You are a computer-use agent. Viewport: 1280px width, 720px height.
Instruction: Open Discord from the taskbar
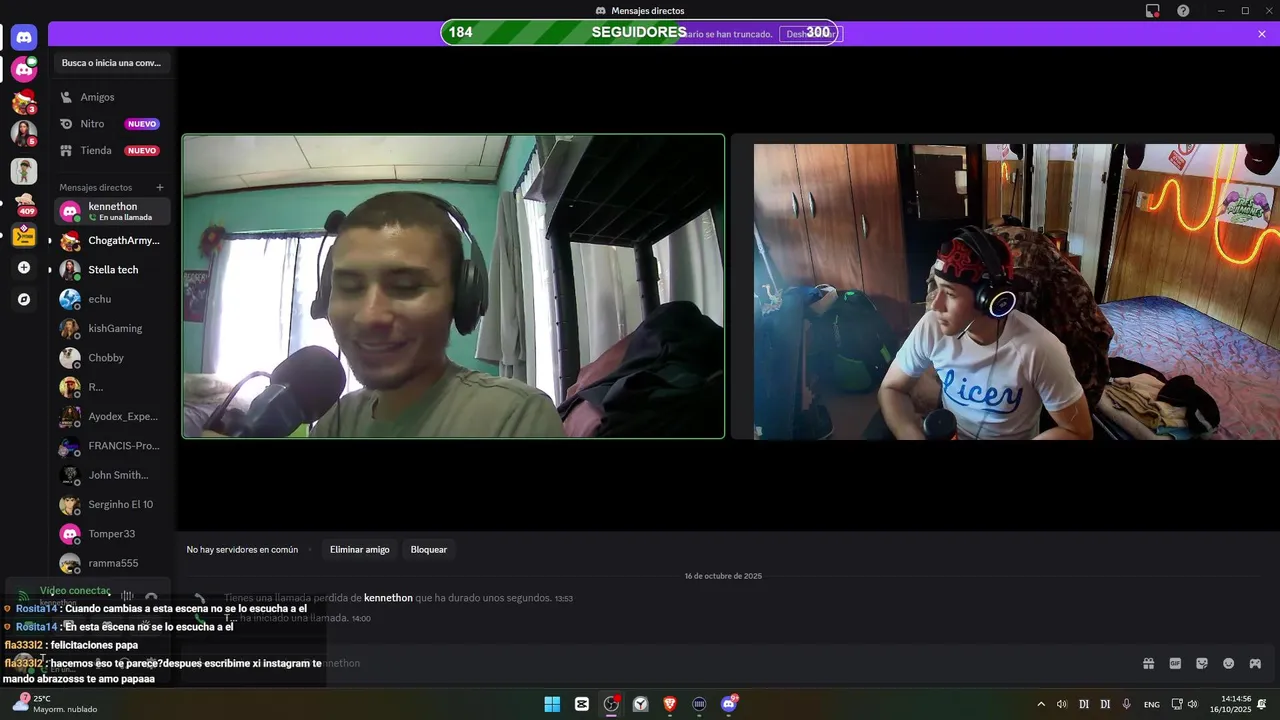[x=729, y=704]
